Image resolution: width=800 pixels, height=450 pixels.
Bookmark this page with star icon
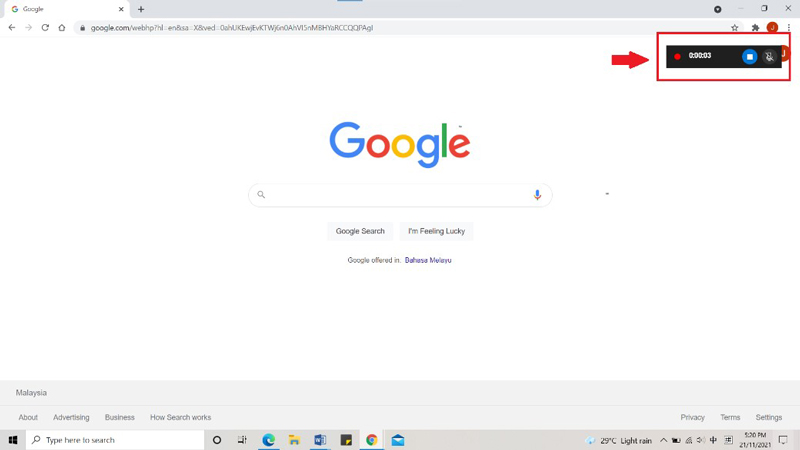pos(735,28)
